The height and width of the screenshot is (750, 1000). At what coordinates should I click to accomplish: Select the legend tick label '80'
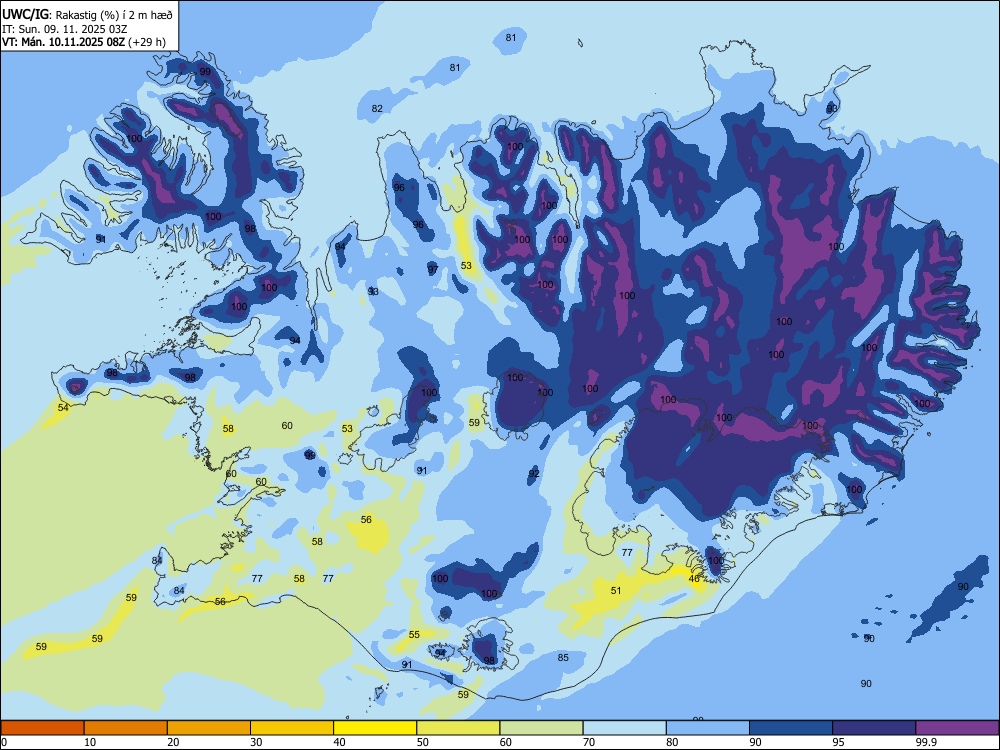672,742
